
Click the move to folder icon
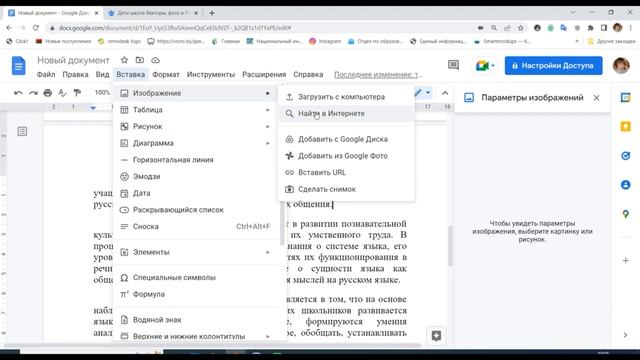click(x=140, y=60)
